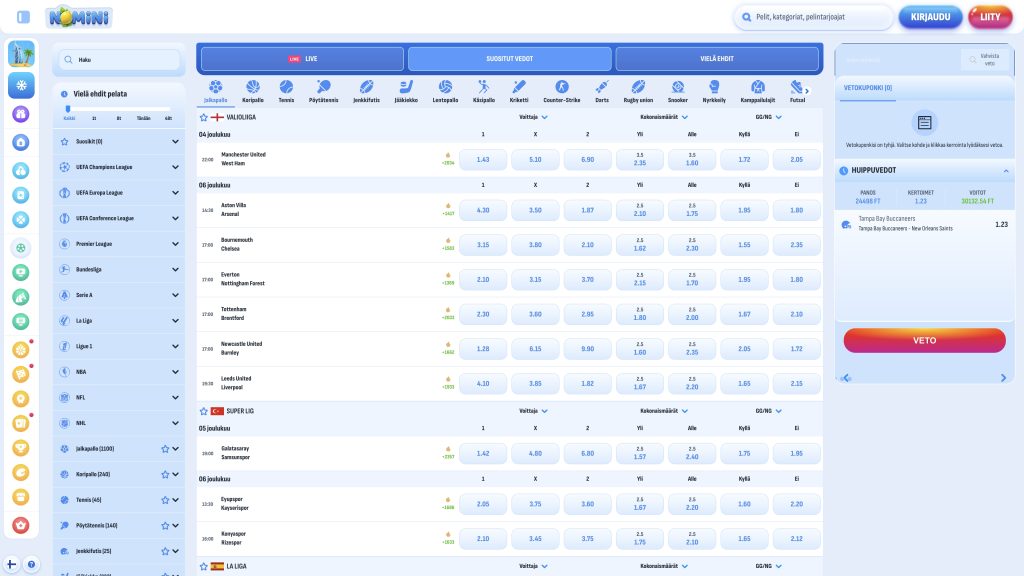Click the empty betslip icon
Image resolution: width=1024 pixels, height=576 pixels.
pos(924,122)
